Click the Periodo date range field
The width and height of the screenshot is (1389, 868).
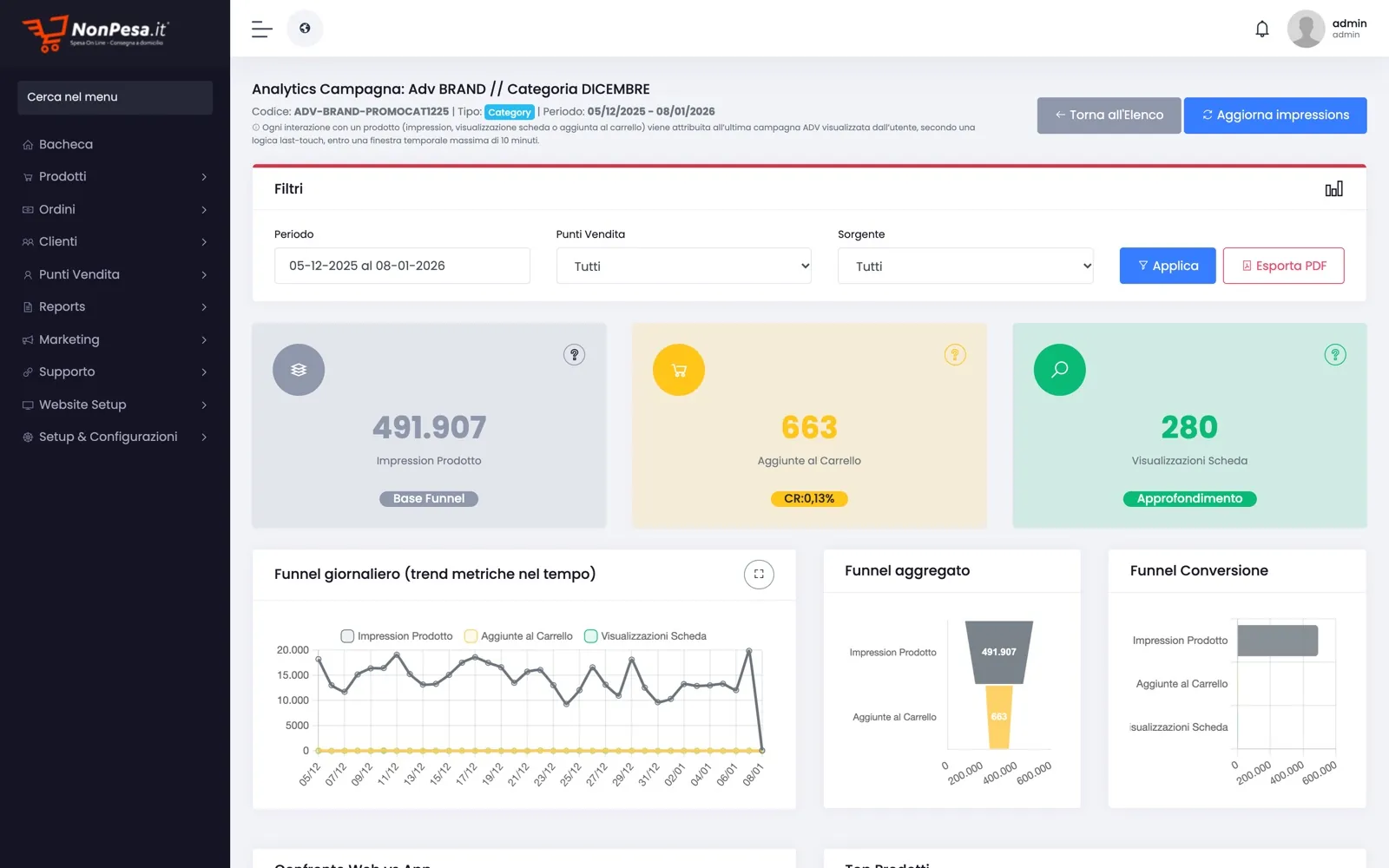(402, 266)
